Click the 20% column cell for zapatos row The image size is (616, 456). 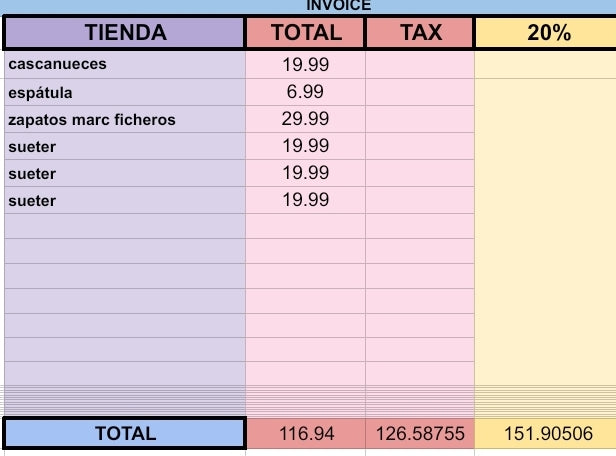coord(547,119)
